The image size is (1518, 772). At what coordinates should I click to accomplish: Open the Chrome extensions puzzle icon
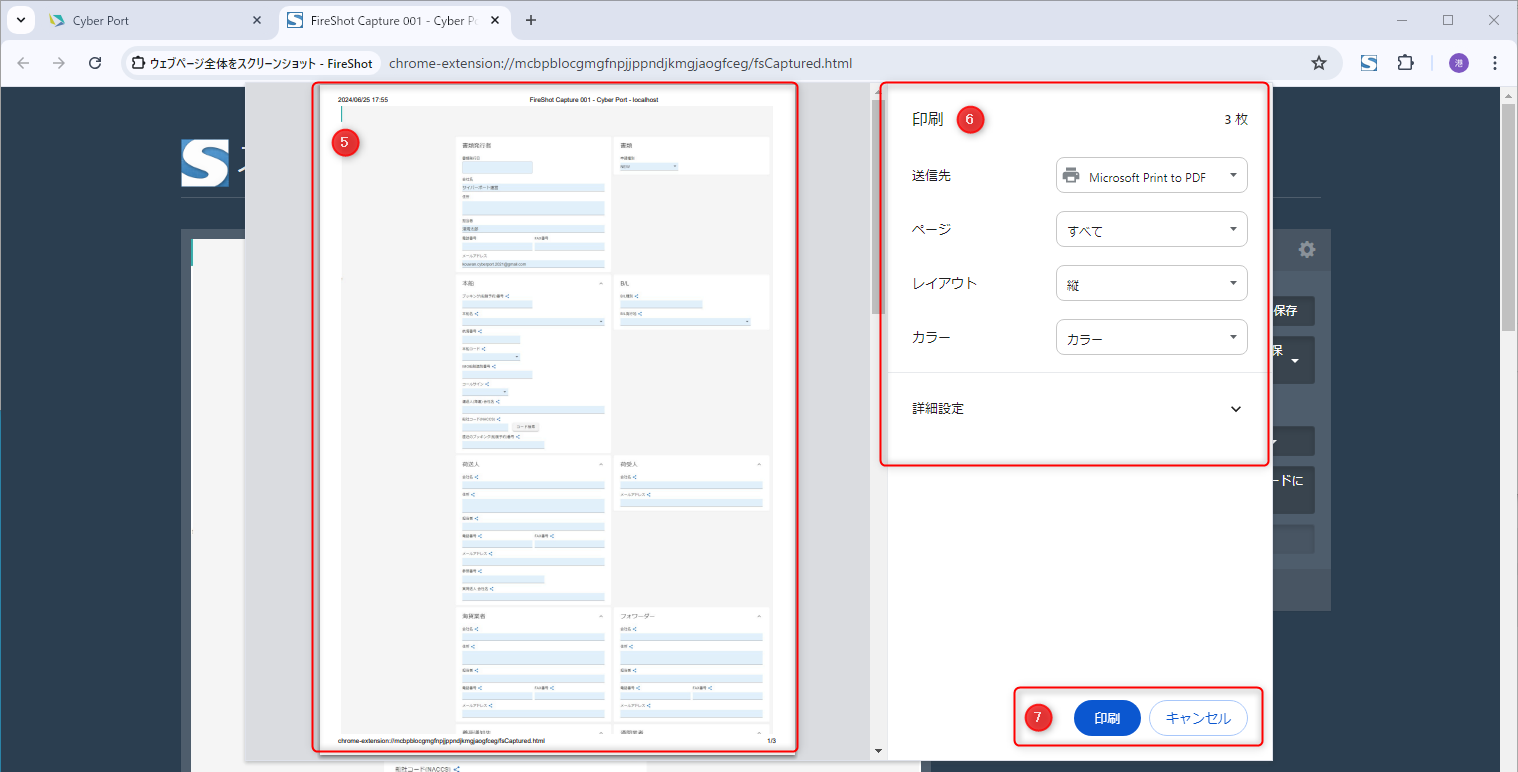coord(1405,63)
